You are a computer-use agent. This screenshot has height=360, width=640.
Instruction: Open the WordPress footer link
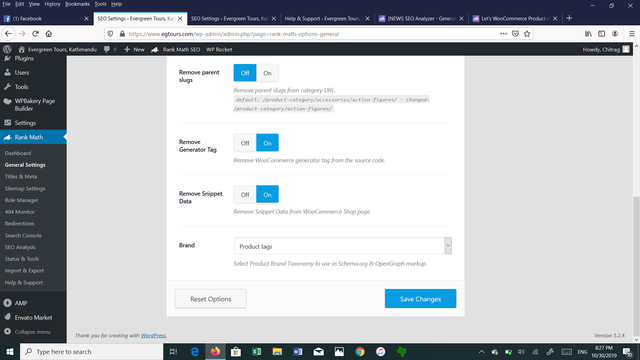153,336
